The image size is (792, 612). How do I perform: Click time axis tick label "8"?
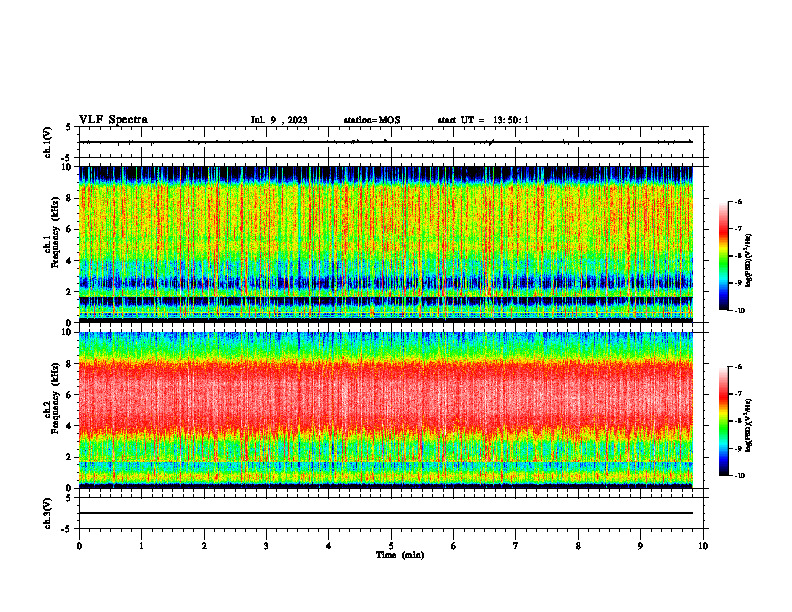[578, 546]
